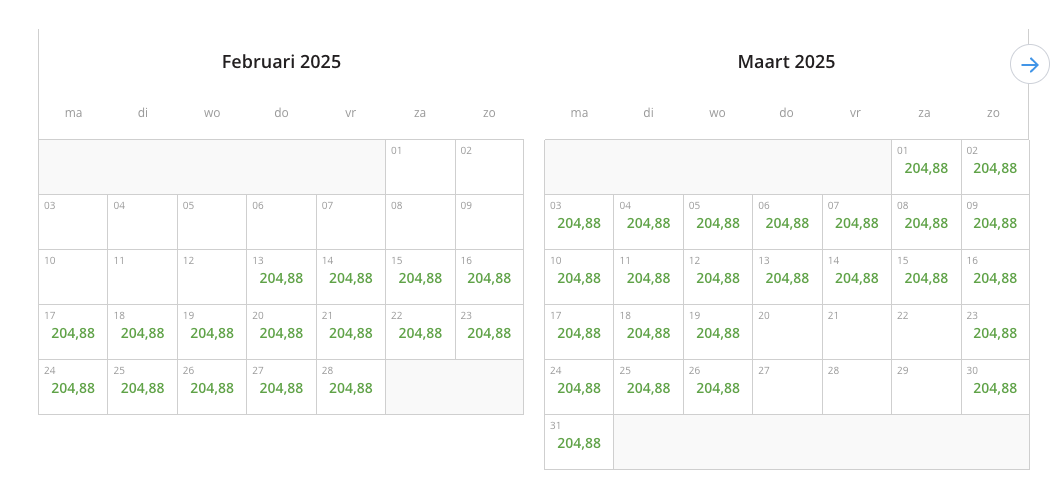Click the next month arrow icon

1030,65
